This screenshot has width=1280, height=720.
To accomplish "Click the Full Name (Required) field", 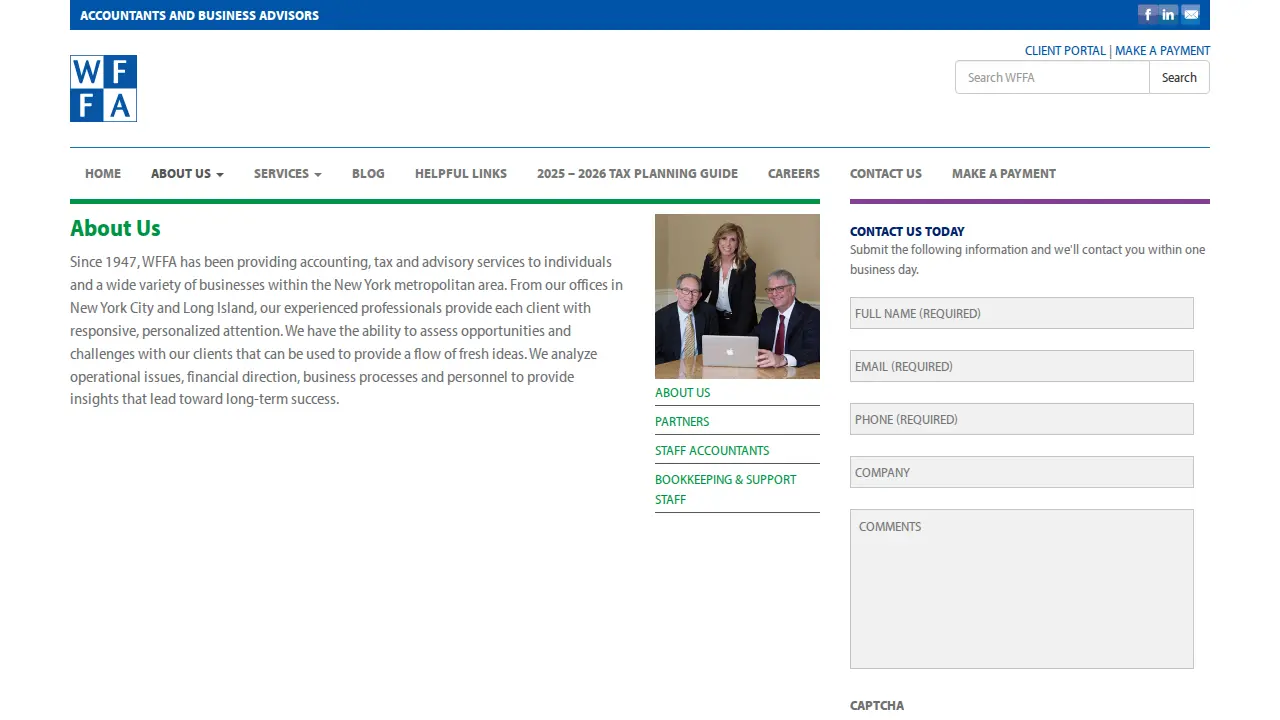I will 1022,313.
